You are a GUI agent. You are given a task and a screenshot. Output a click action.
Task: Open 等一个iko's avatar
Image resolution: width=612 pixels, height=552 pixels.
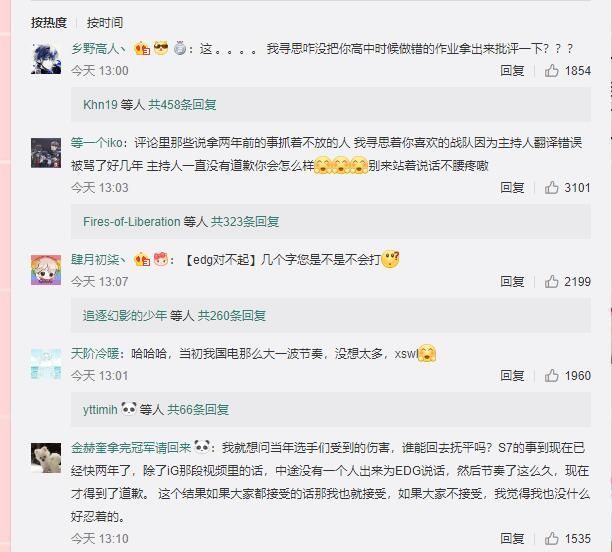[46, 153]
